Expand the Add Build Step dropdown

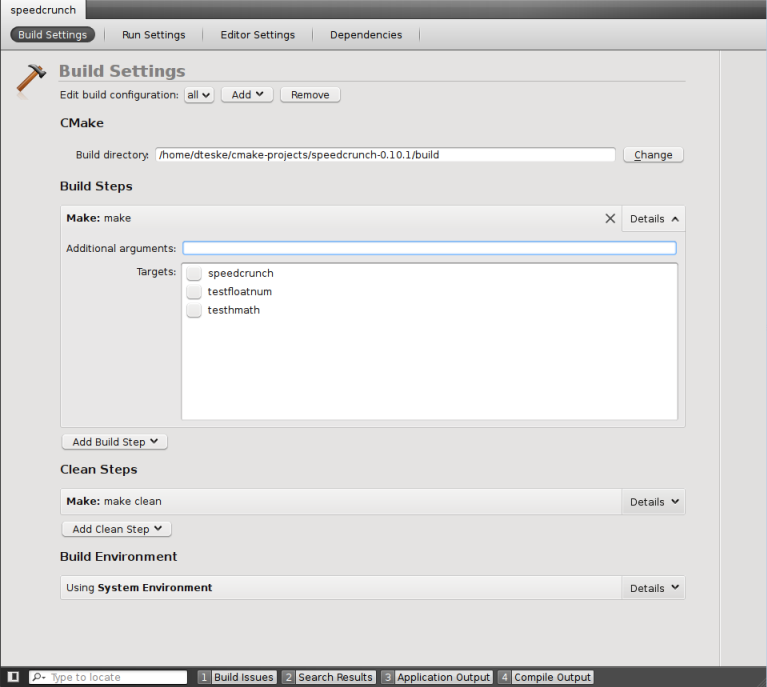(114, 442)
